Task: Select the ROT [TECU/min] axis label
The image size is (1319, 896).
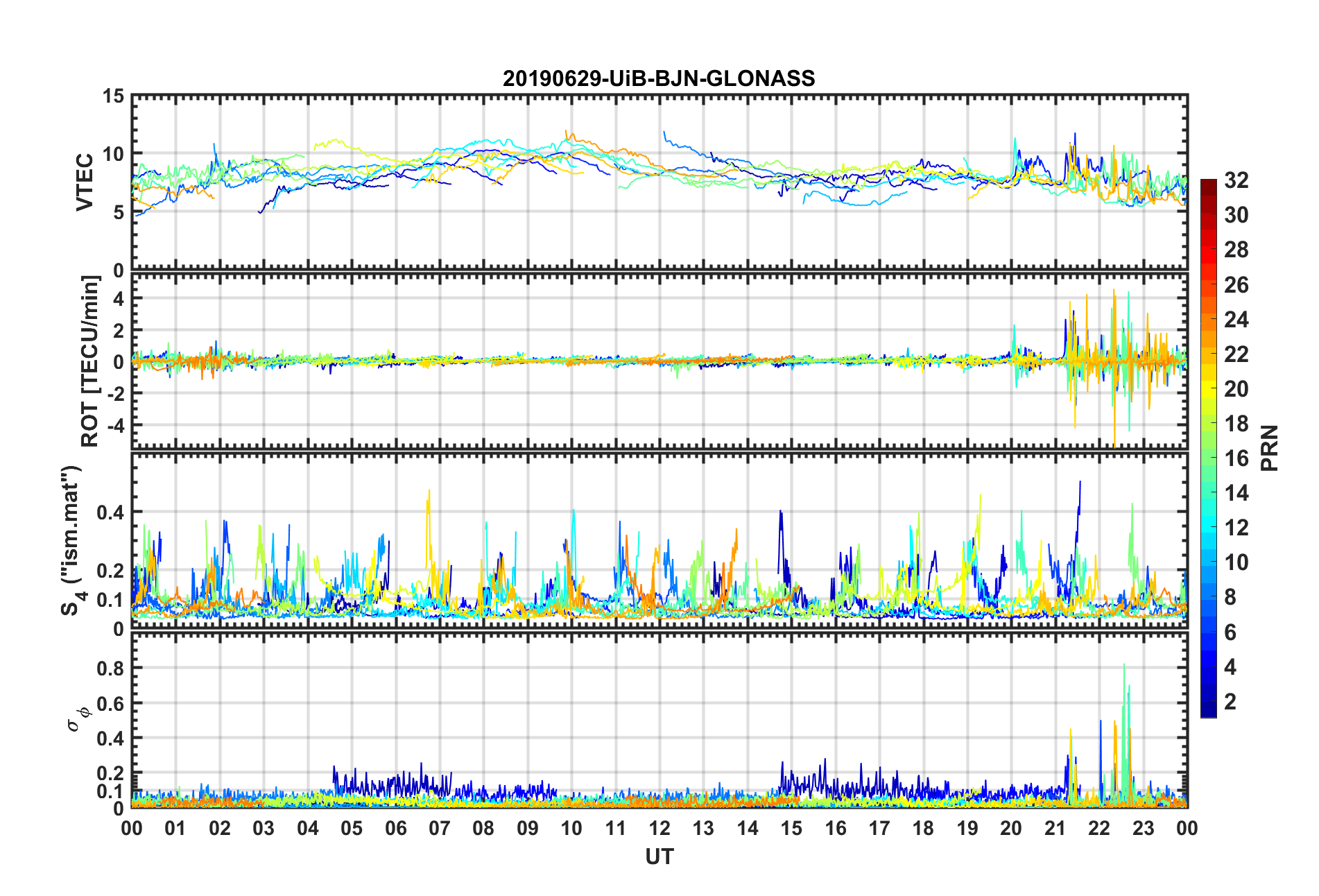Action: [90, 361]
